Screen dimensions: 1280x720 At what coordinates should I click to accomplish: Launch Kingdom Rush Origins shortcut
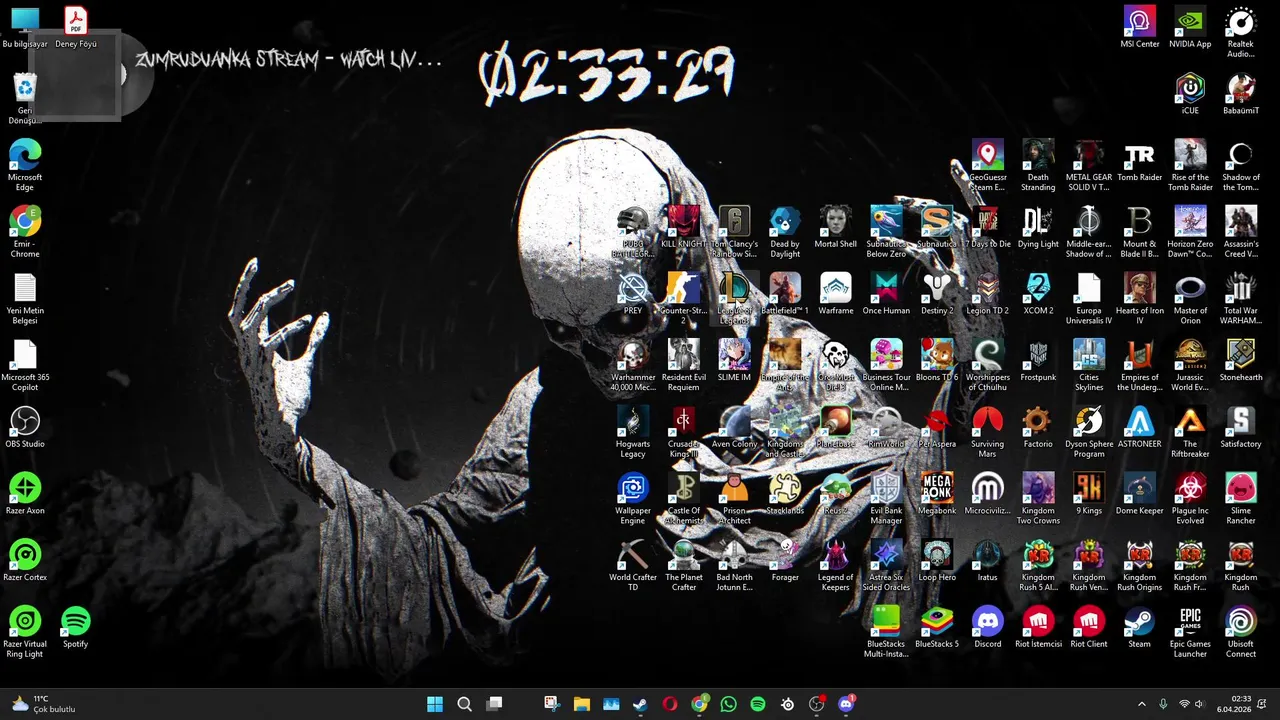(x=1139, y=565)
